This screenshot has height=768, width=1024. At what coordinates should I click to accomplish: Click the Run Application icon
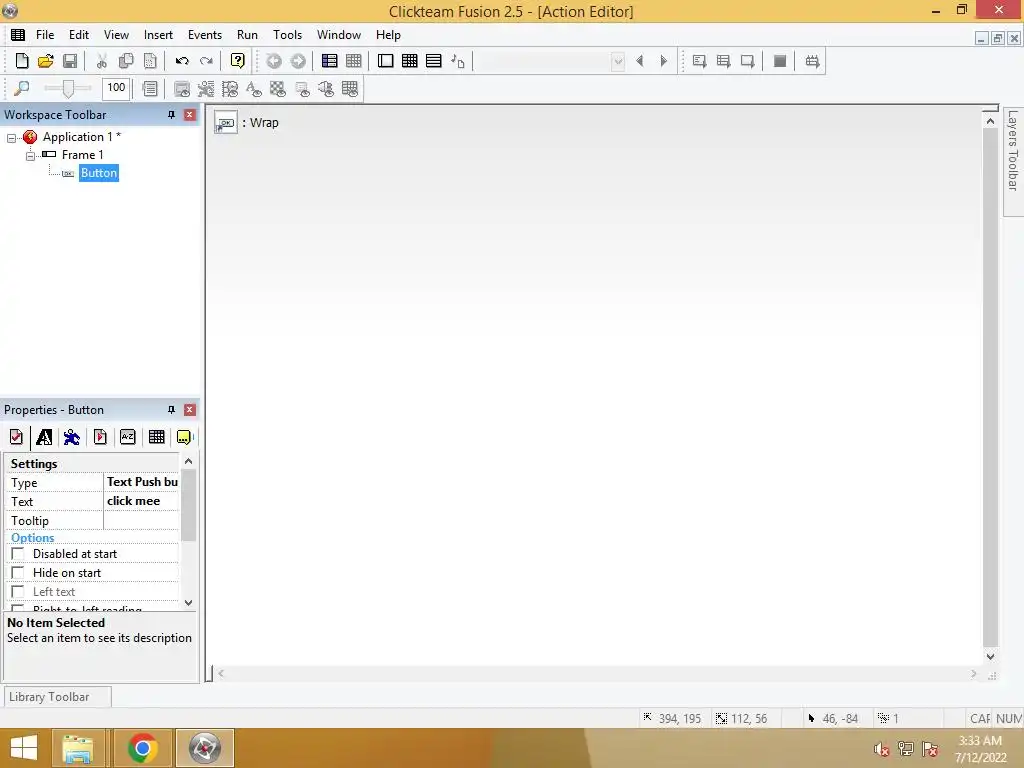tap(723, 61)
